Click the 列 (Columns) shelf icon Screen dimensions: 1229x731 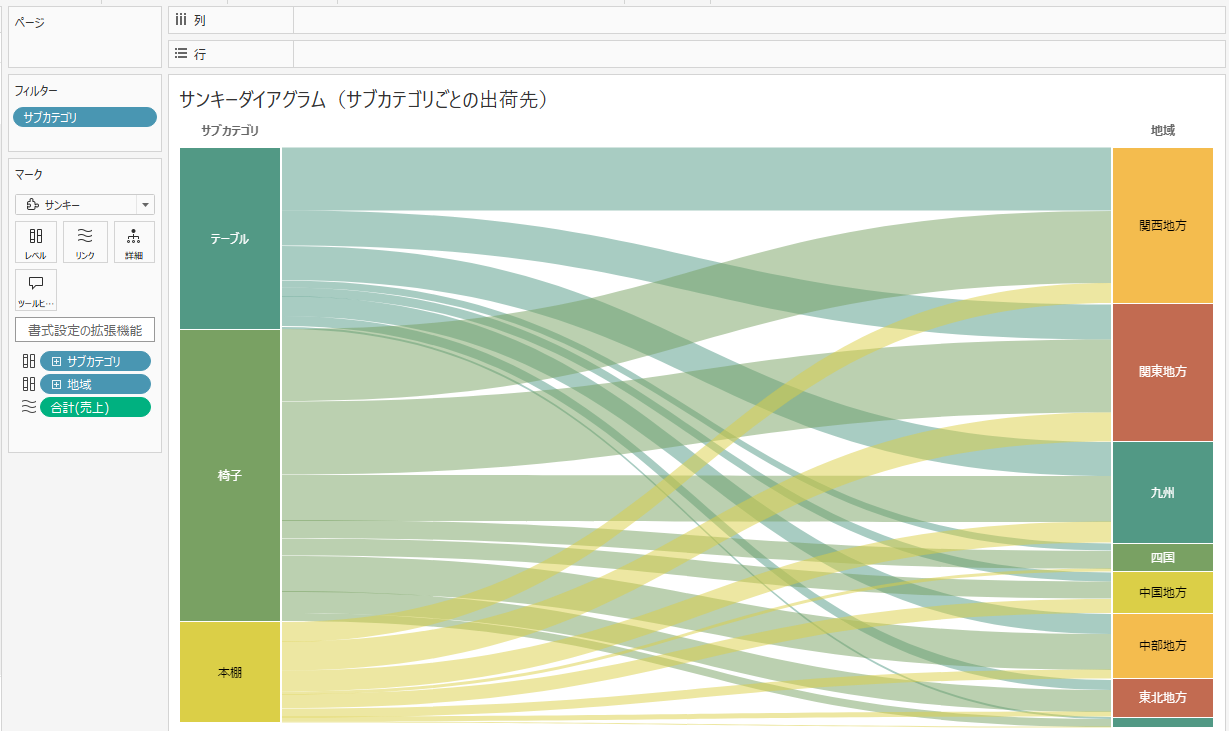182,19
